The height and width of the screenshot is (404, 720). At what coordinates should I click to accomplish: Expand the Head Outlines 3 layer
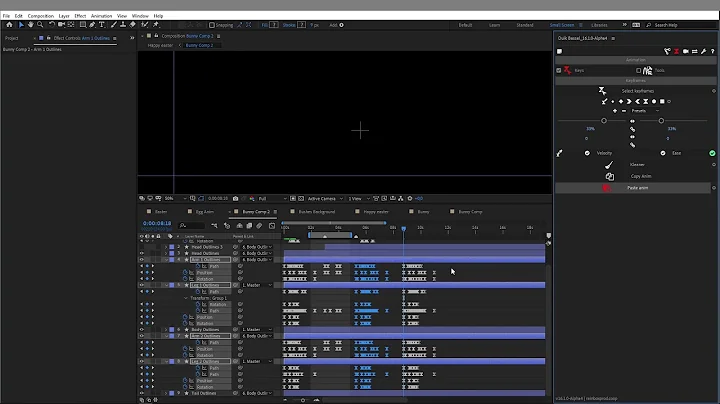click(x=166, y=247)
